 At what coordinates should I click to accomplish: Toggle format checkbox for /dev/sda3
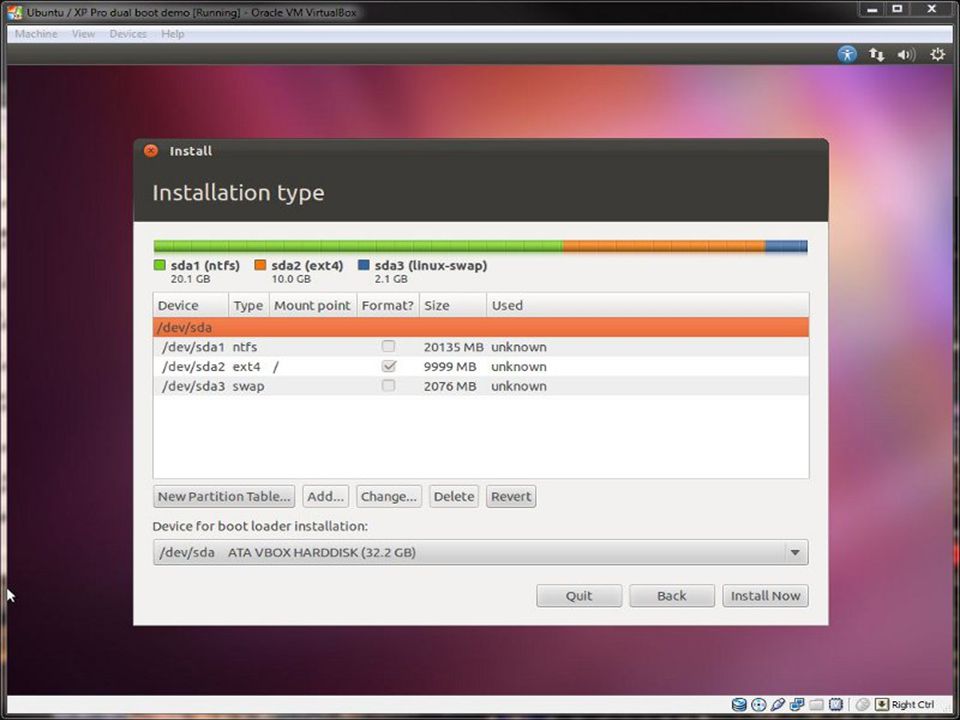(x=388, y=386)
